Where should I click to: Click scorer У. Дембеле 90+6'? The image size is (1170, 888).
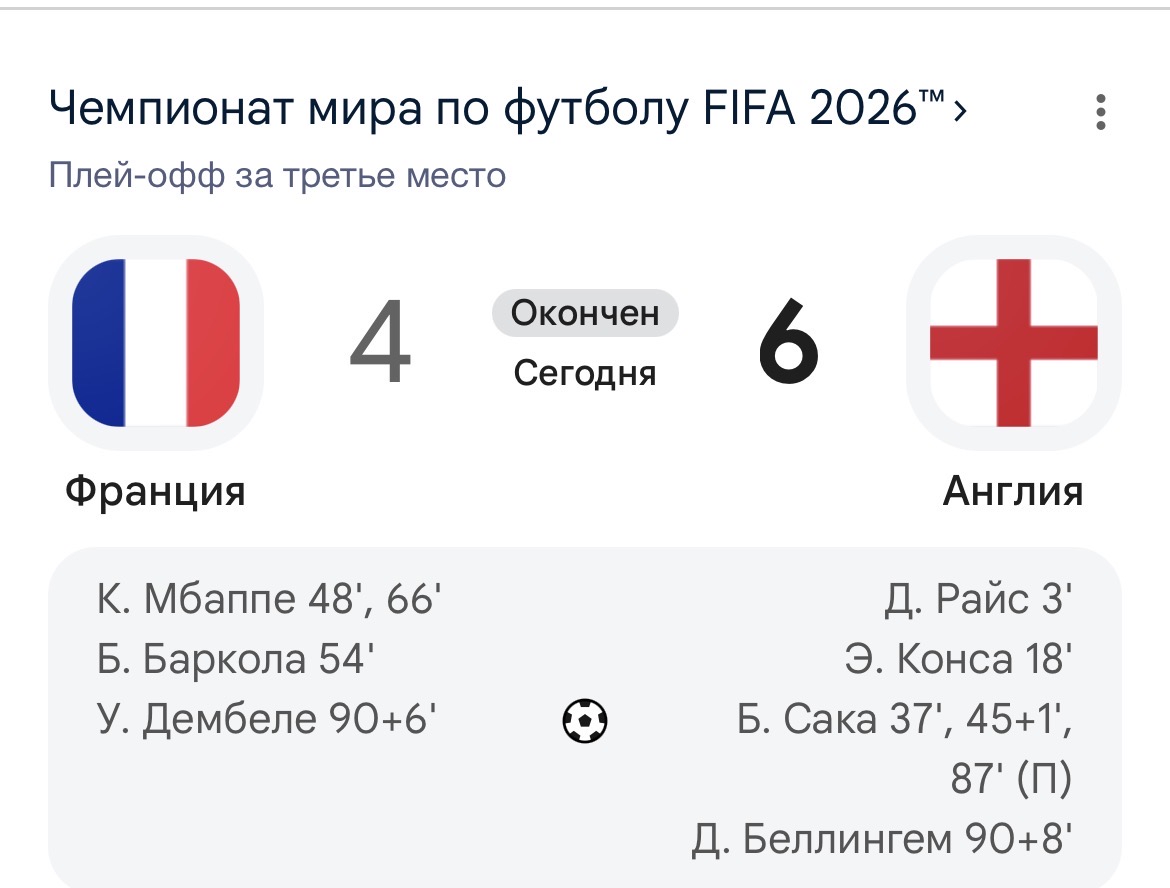pos(266,719)
